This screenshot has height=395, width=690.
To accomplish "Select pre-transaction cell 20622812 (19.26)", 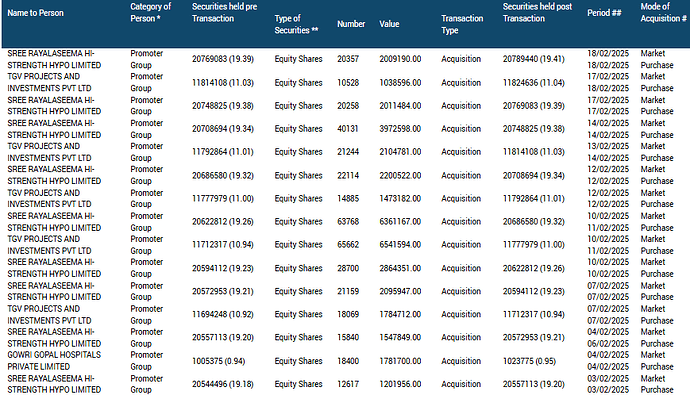I will pyautogui.click(x=223, y=221).
